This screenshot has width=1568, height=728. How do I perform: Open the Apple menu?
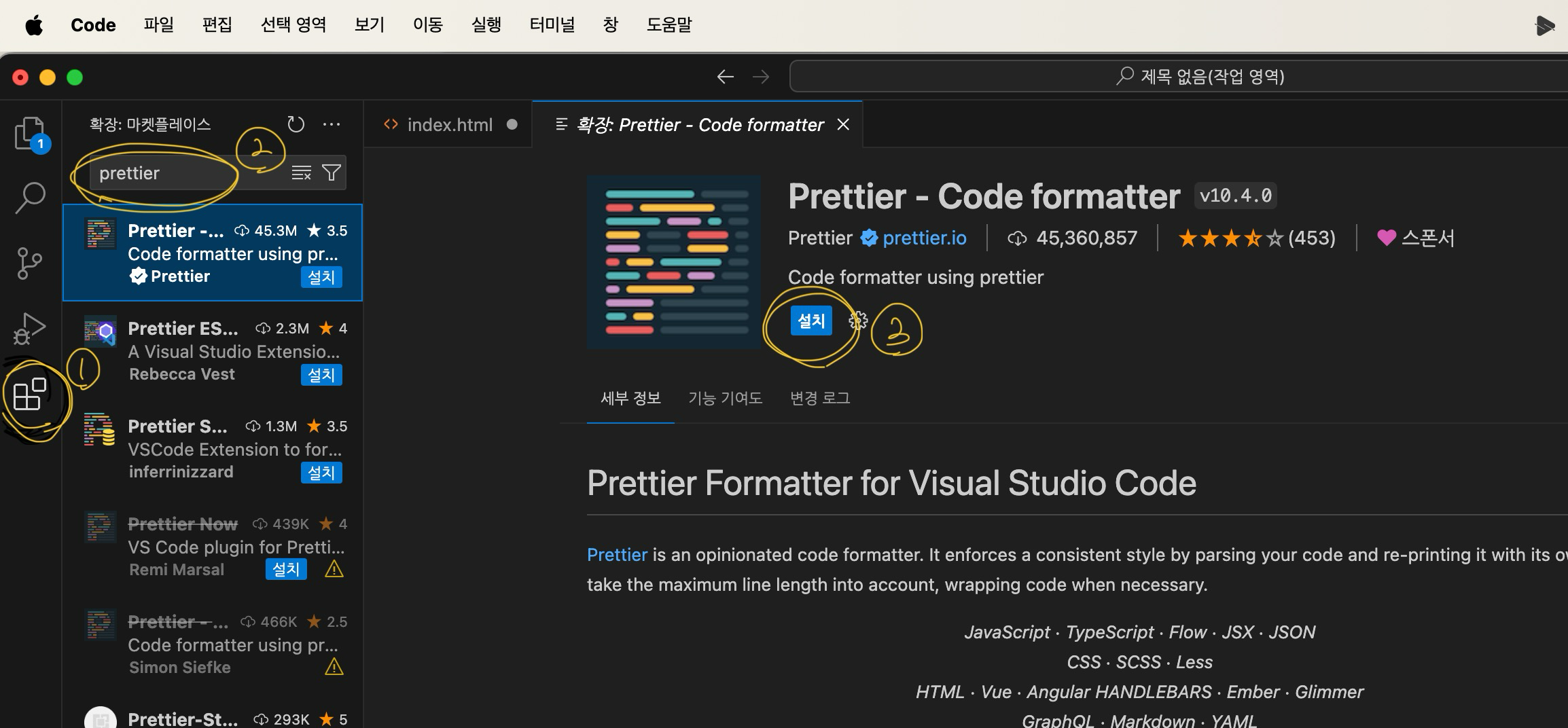pos(34,25)
